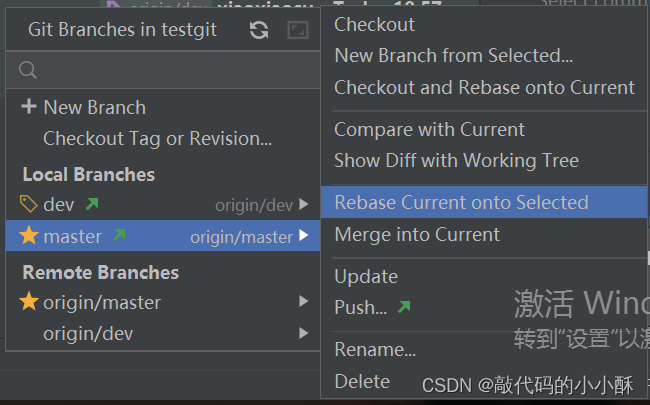Viewport: 650px width, 405px height.
Task: Expand the remote origin/master submenu arrow
Action: tap(304, 301)
